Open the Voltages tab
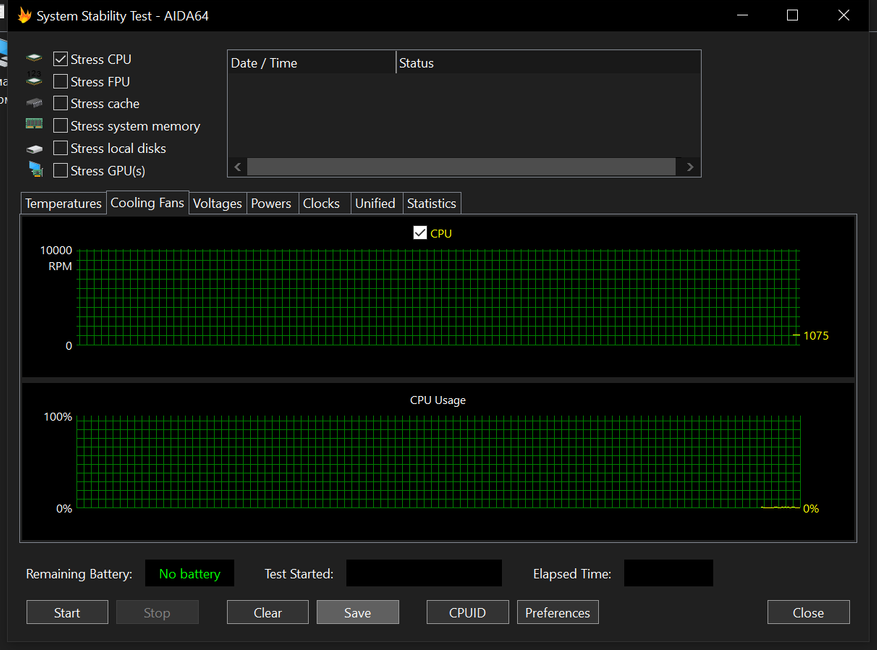 [x=217, y=203]
